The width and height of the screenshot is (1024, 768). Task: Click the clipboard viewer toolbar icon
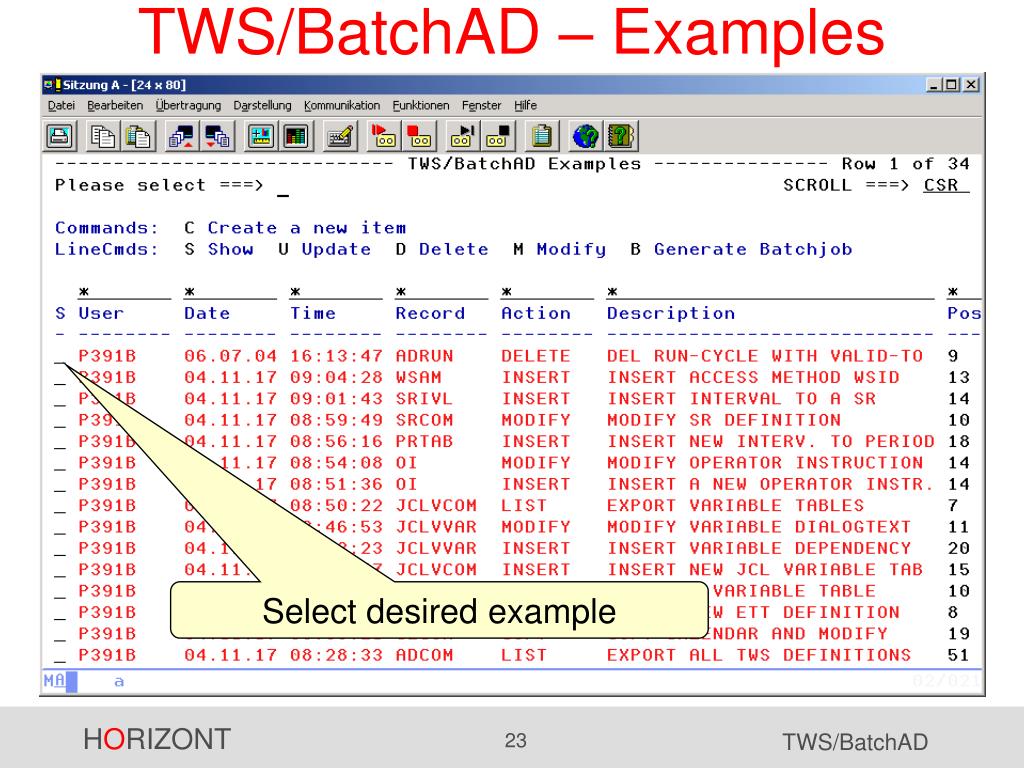click(x=541, y=136)
